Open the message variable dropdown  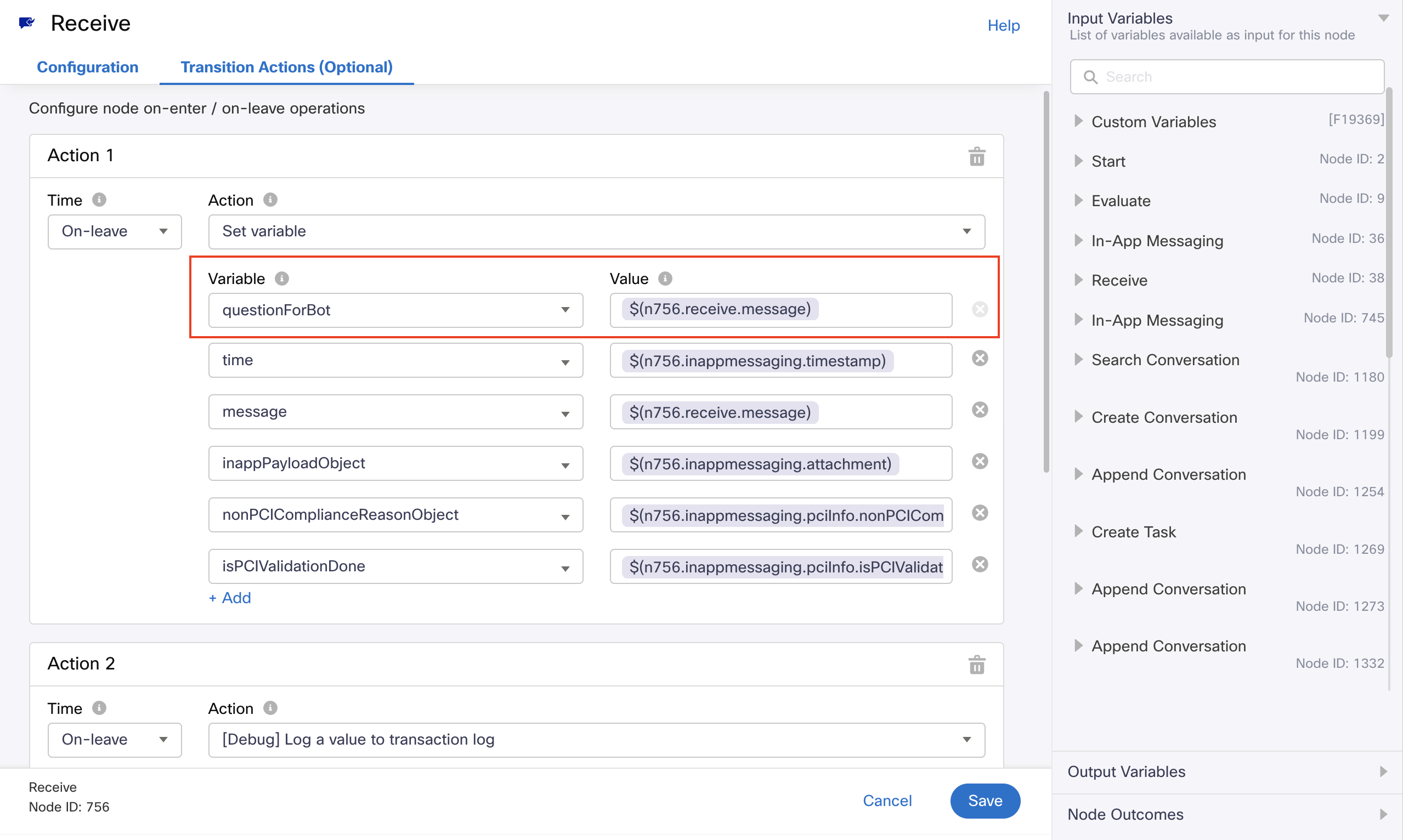click(x=395, y=412)
